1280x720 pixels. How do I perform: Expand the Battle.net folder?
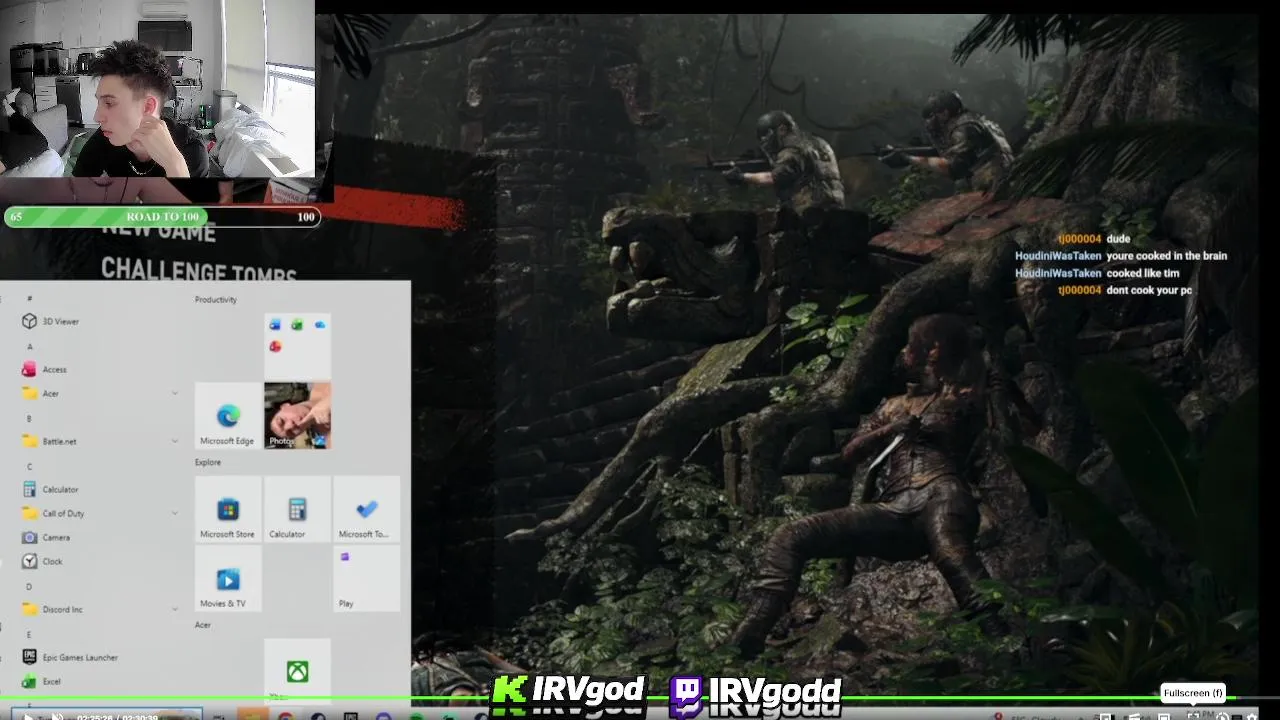pyautogui.click(x=100, y=441)
